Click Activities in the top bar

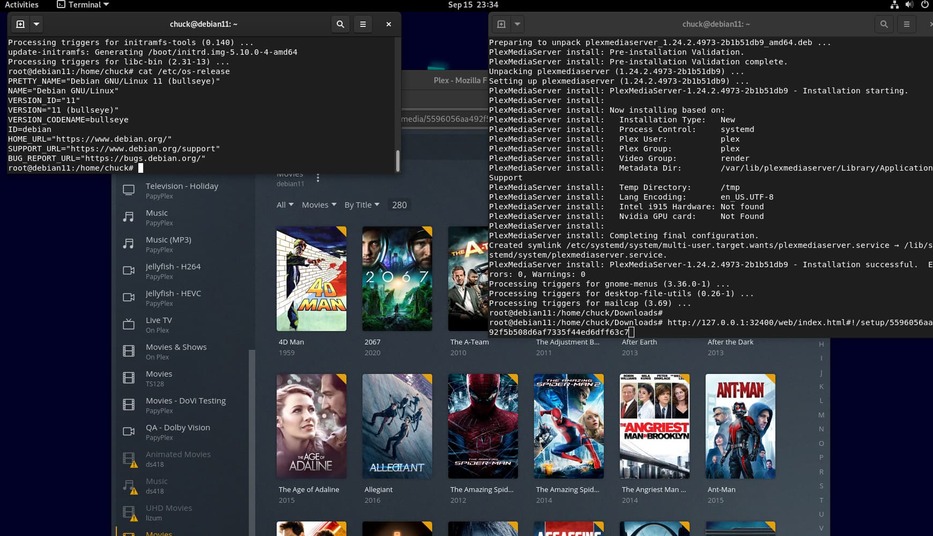tap(22, 5)
